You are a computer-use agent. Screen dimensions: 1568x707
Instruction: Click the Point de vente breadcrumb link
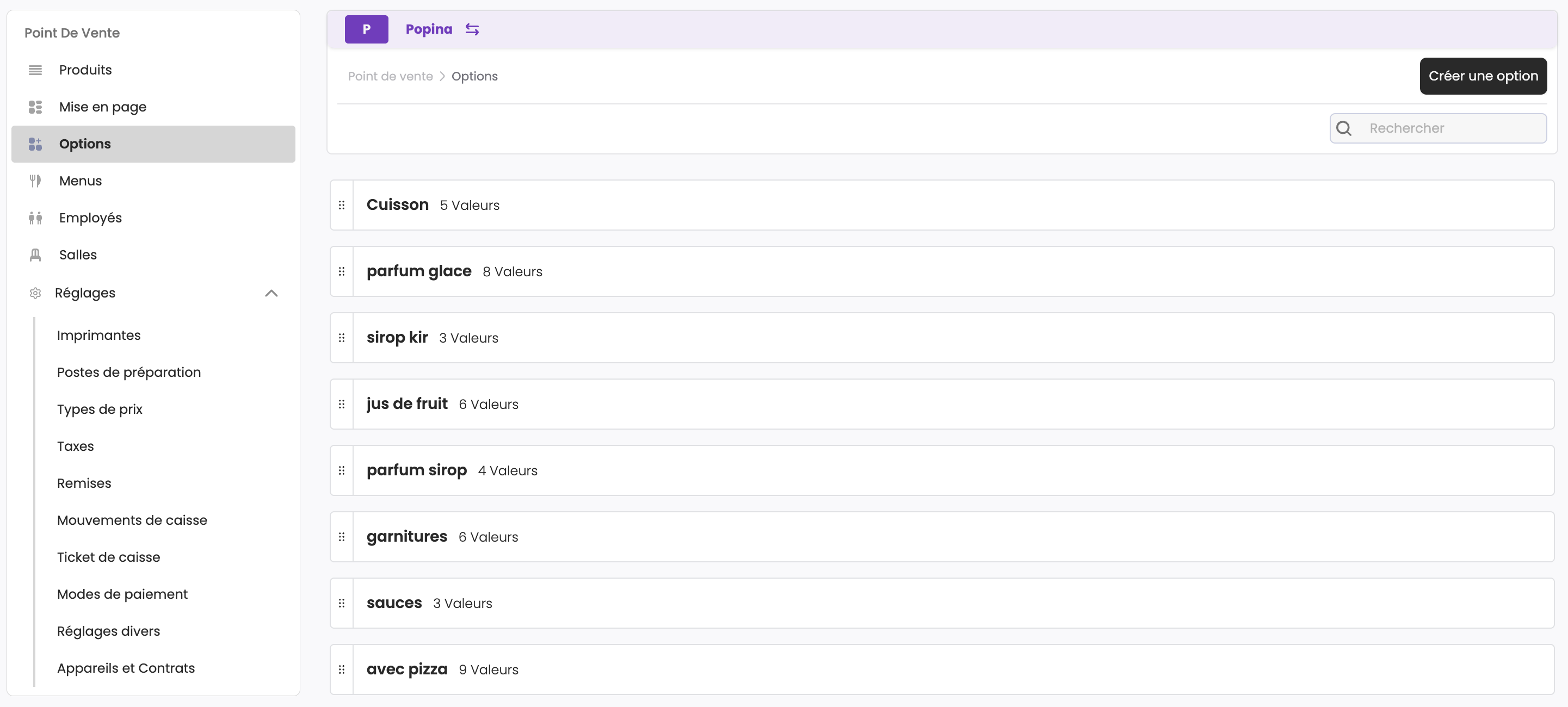click(x=390, y=76)
